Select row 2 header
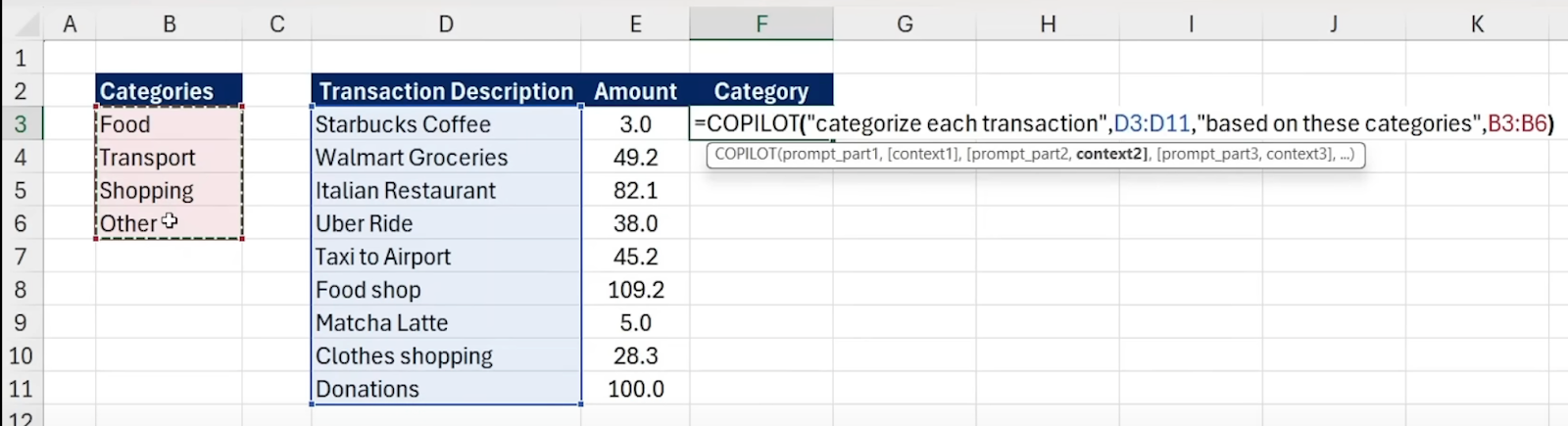1568x426 pixels. click(21, 91)
